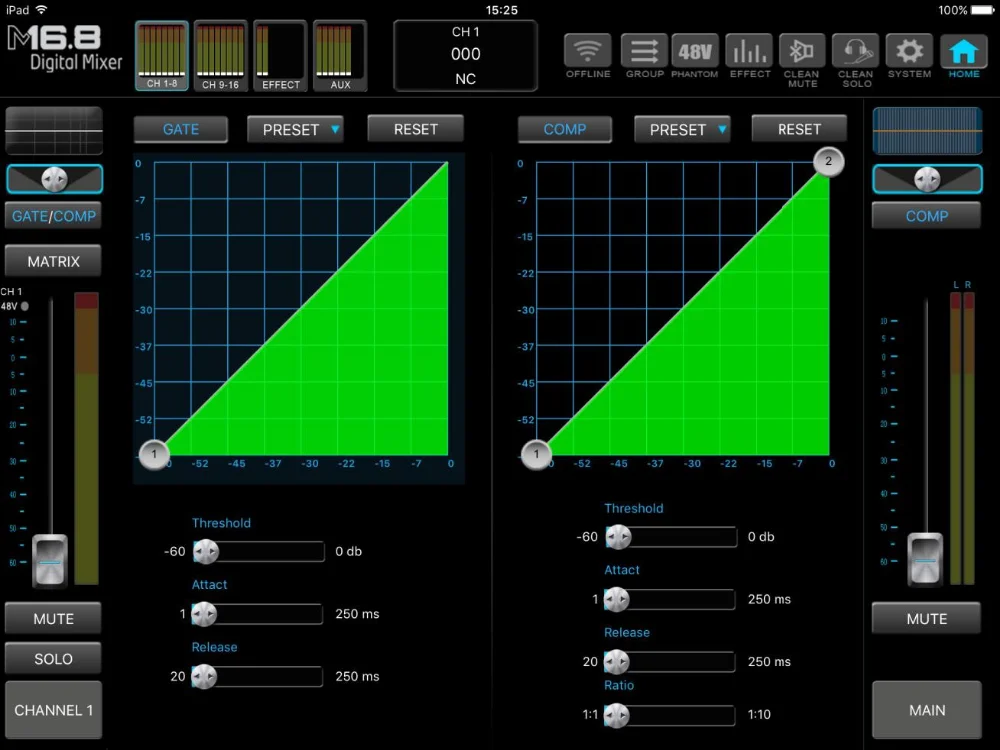Click the gate Threshold slider knob
The image size is (1000, 750).
(206, 551)
